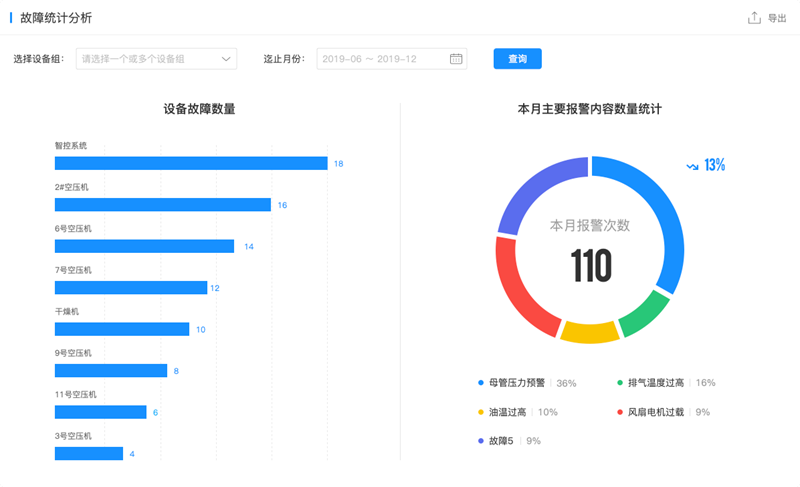Click the 迄止月份 field label

[x=284, y=59]
